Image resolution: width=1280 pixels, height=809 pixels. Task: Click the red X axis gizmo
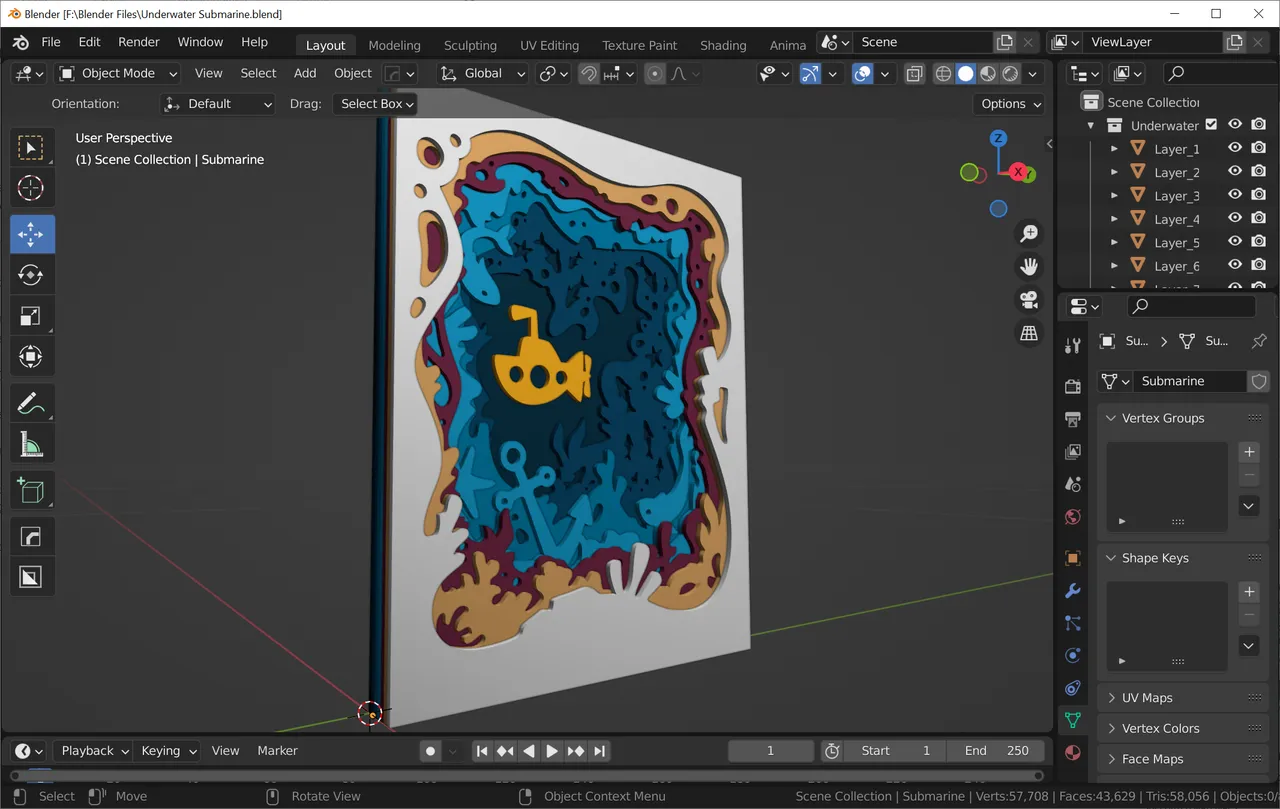click(x=1018, y=172)
